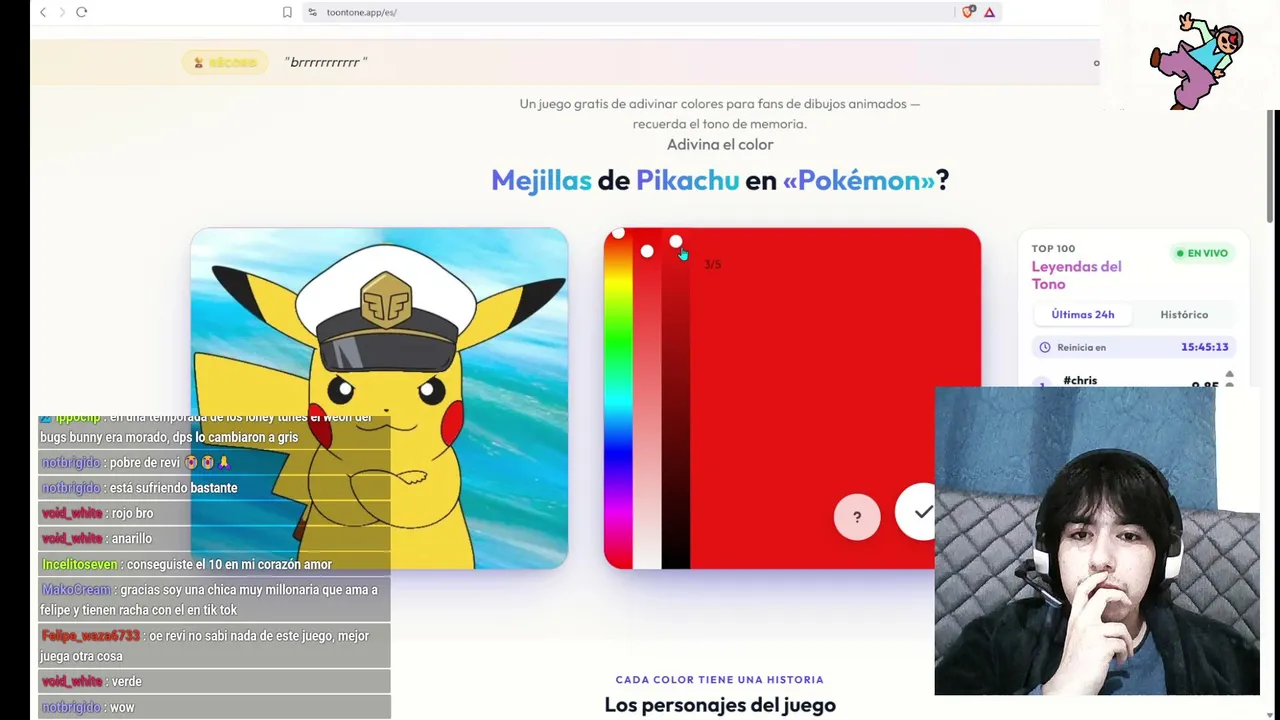Click the chat message saying rojo bro
Screen dimensions: 1280x720
[x=214, y=513]
